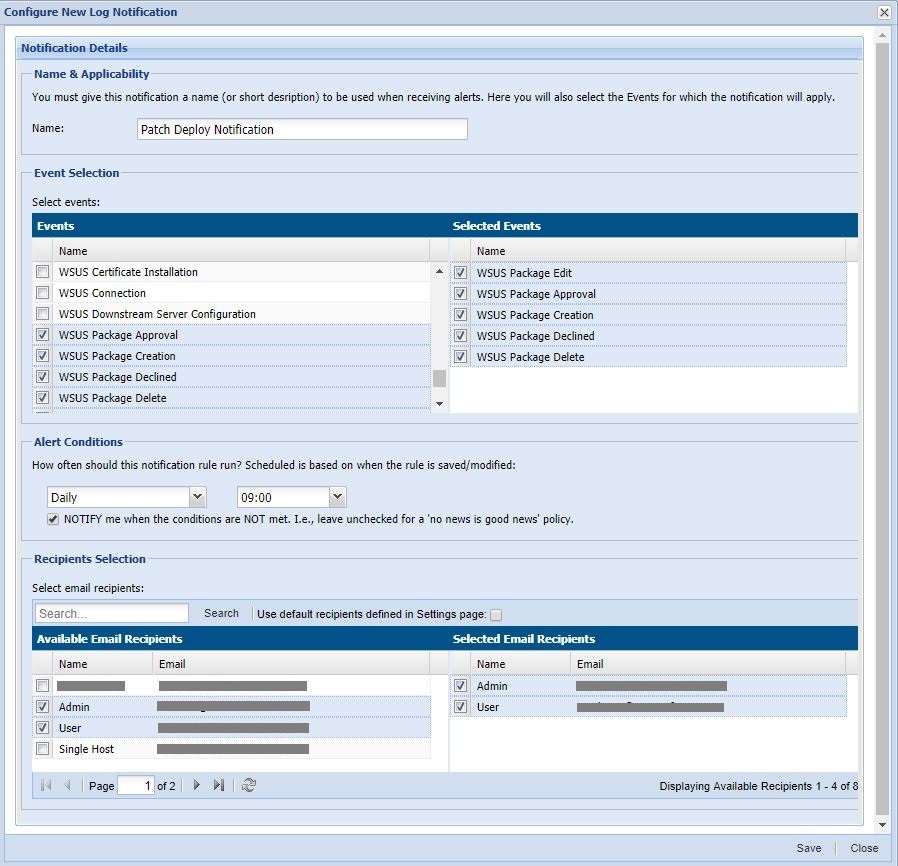
Task: Click the notification Name text field
Action: (x=302, y=129)
